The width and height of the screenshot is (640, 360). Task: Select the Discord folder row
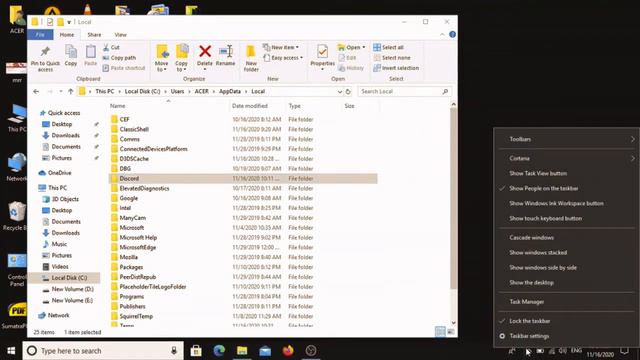coord(243,178)
